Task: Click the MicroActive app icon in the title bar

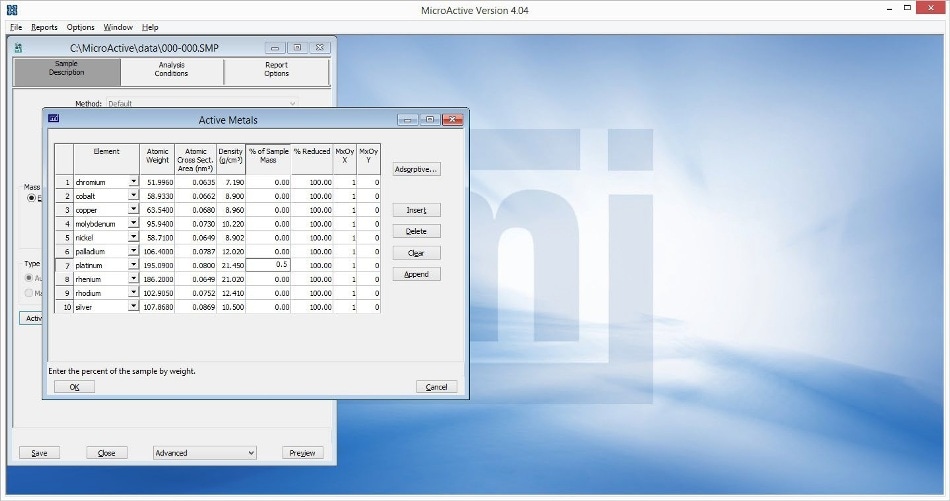Action: tap(12, 10)
